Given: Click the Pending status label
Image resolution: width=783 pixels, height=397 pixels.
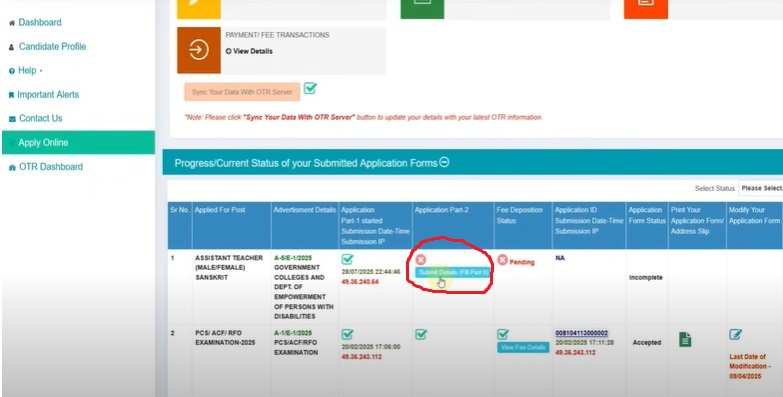Looking at the screenshot, I should click(522, 262).
